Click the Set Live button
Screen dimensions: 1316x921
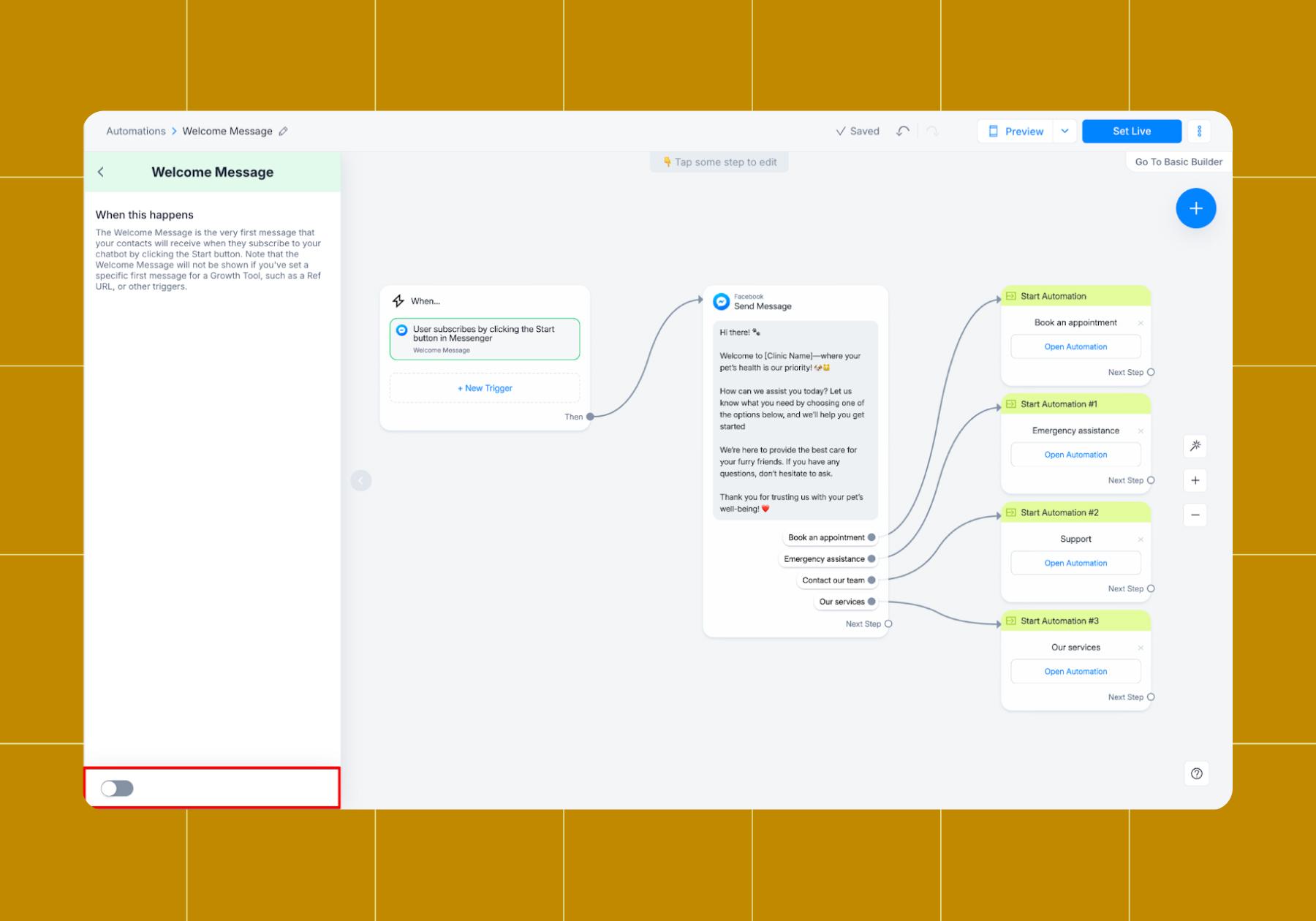(x=1132, y=132)
